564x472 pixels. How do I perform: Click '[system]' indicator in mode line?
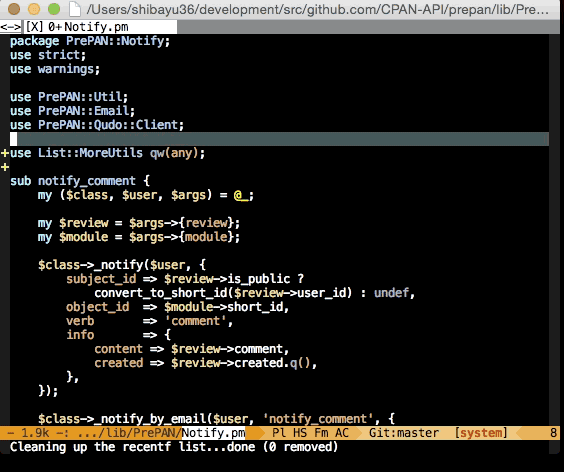tap(481, 433)
